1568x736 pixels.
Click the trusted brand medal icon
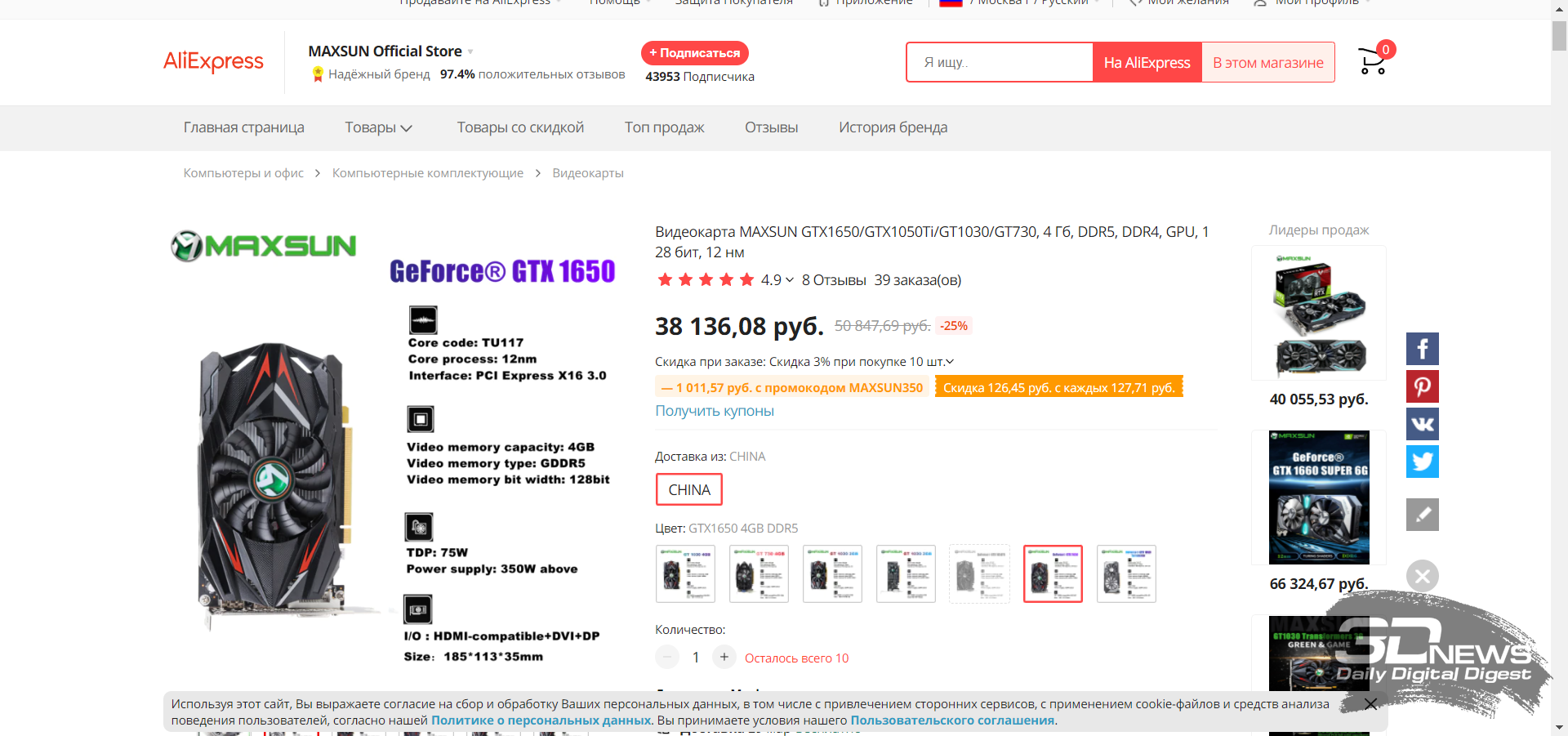[x=318, y=74]
